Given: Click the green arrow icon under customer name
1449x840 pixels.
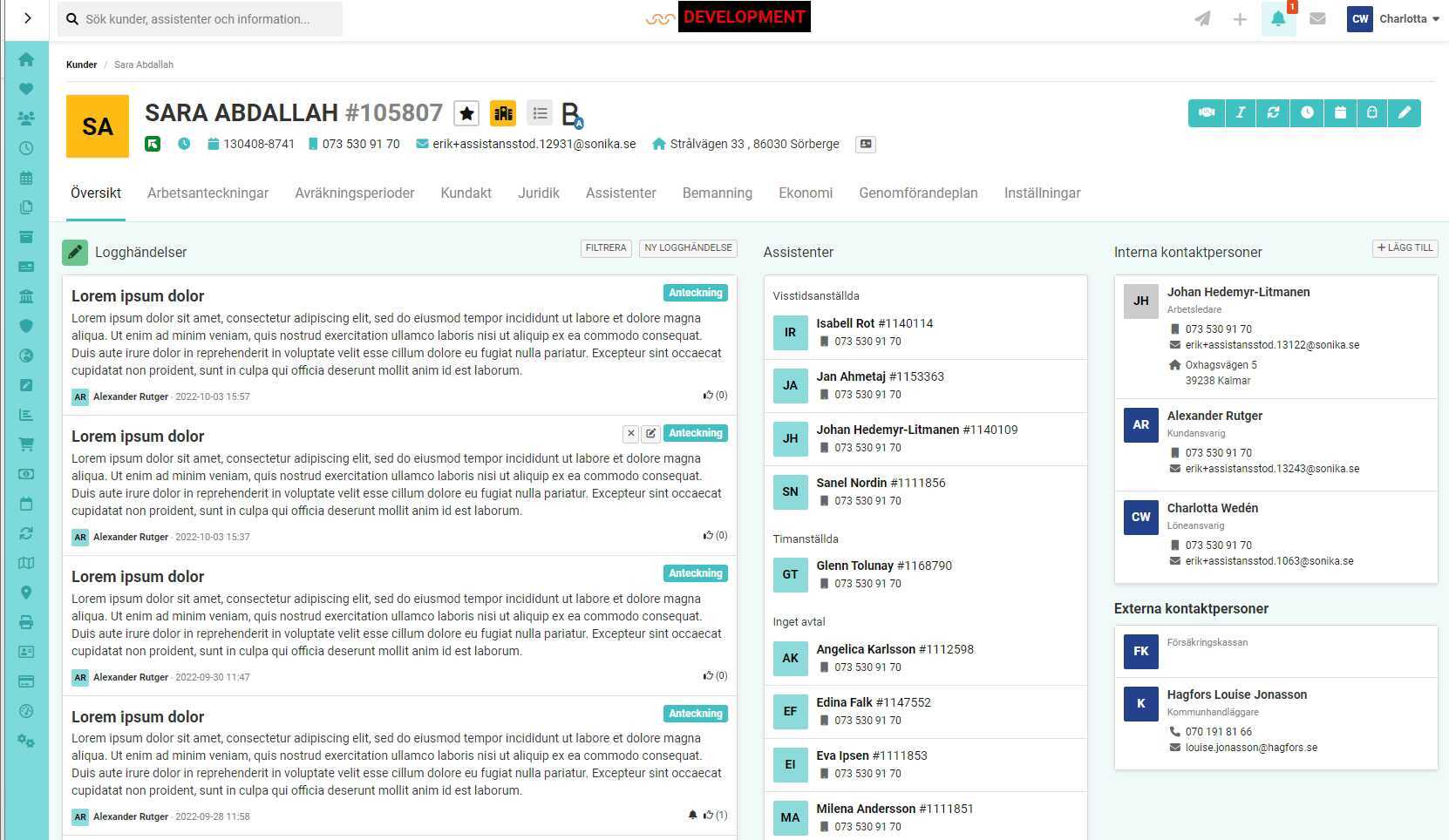Looking at the screenshot, I should tap(153, 144).
